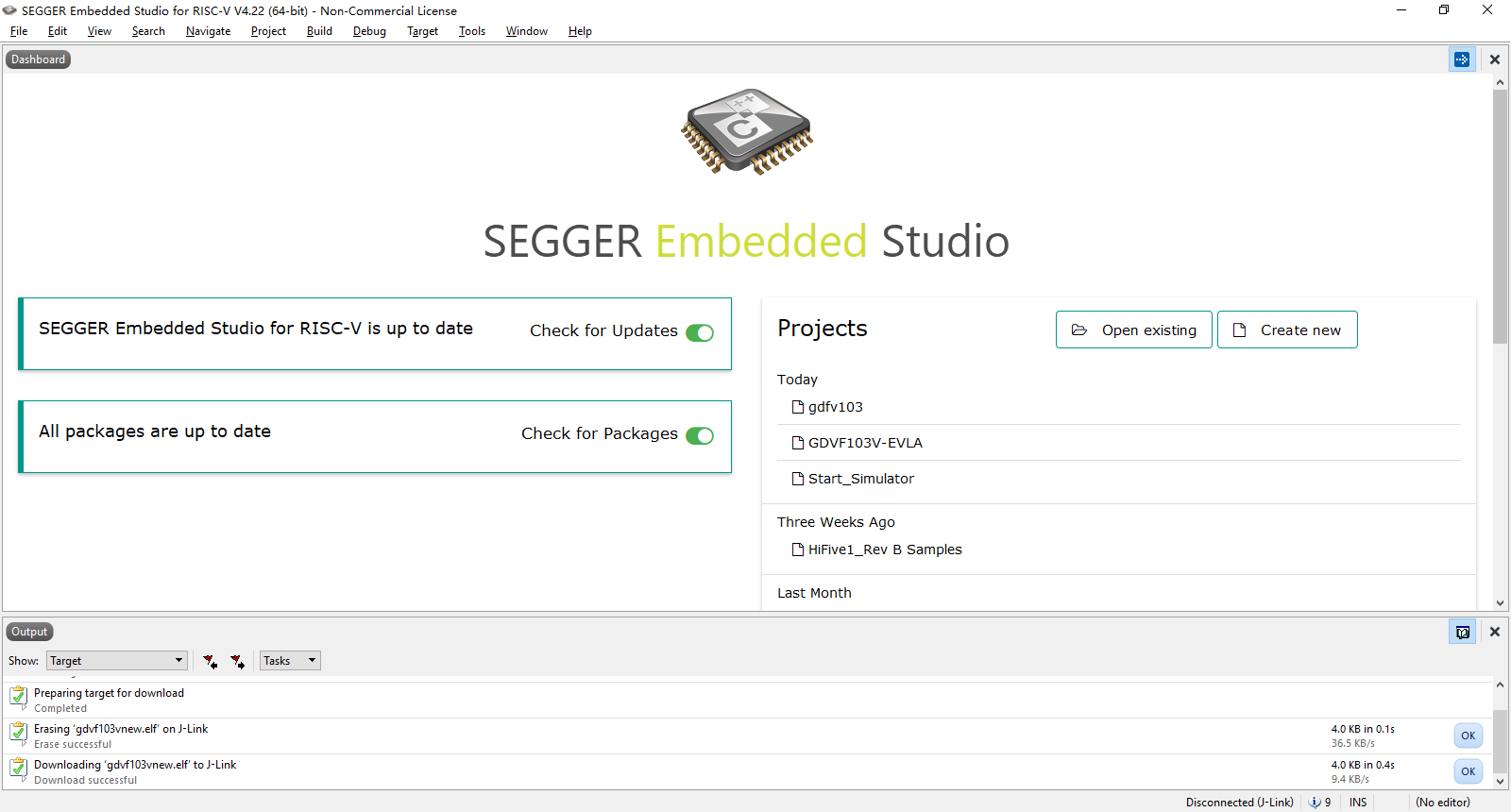This screenshot has width=1511, height=812.
Task: Click the Create new project button
Action: pos(1287,330)
